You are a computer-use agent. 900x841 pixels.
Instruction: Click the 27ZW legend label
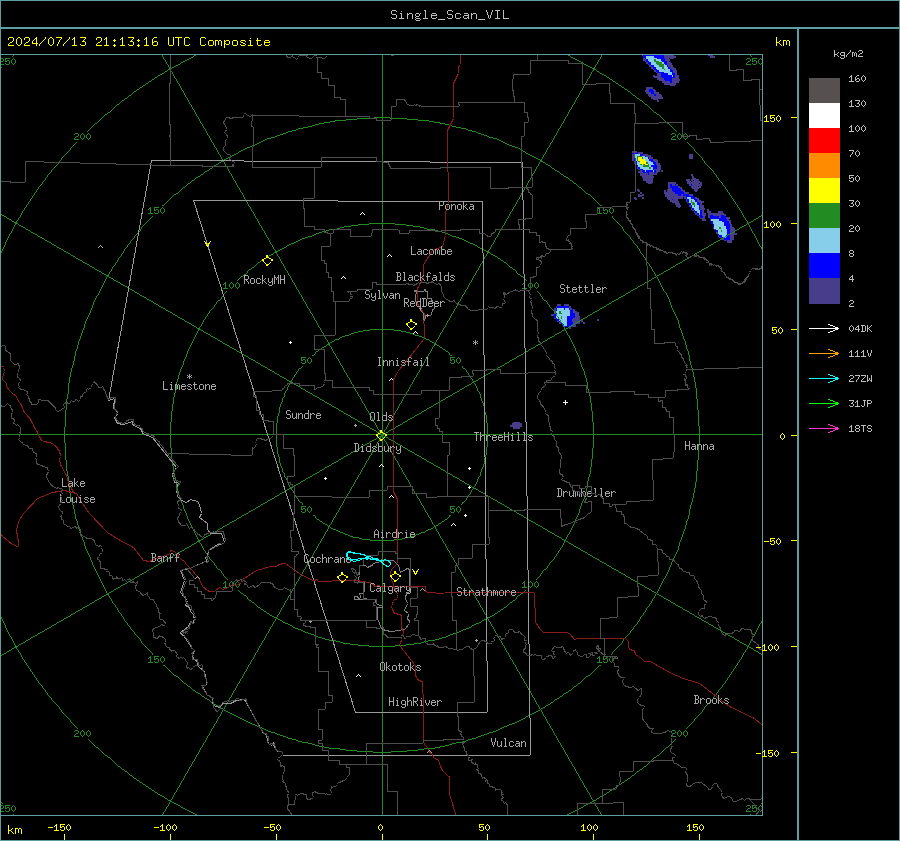click(860, 379)
